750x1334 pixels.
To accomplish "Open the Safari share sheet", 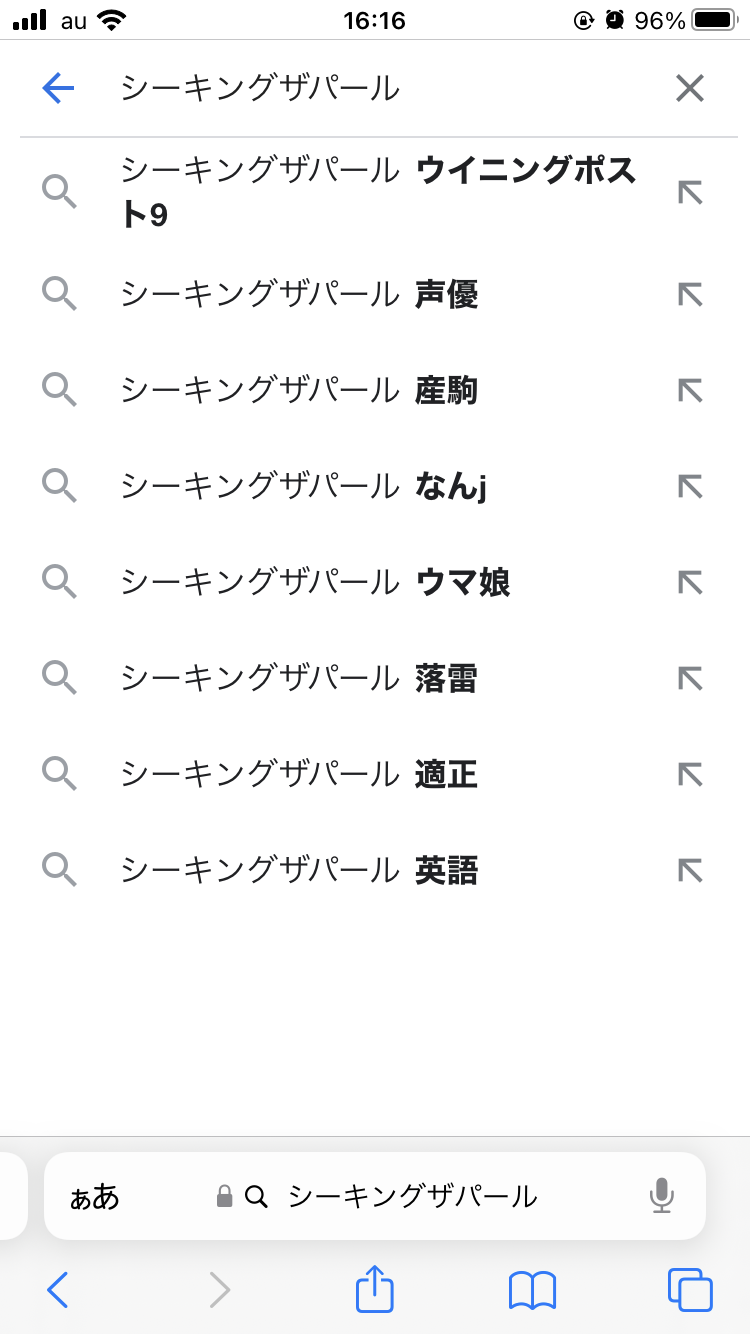I will (375, 1289).
